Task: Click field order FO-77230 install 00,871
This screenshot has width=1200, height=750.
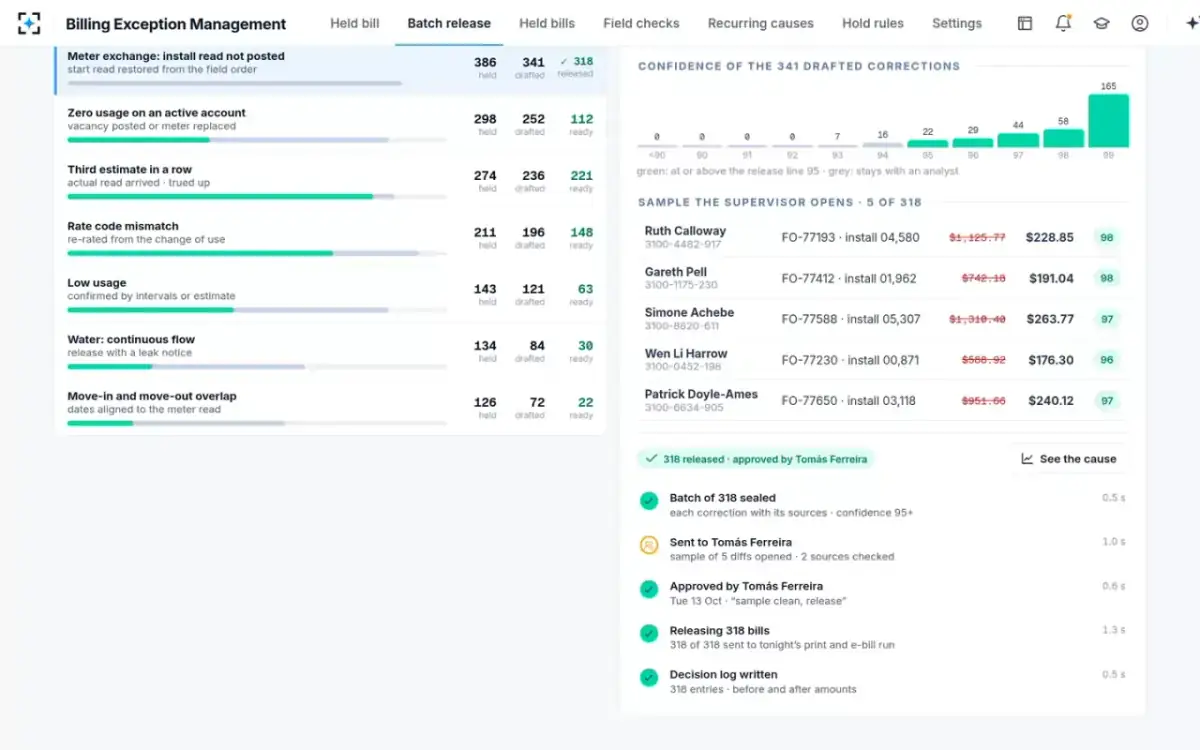Action: pyautogui.click(x=850, y=360)
